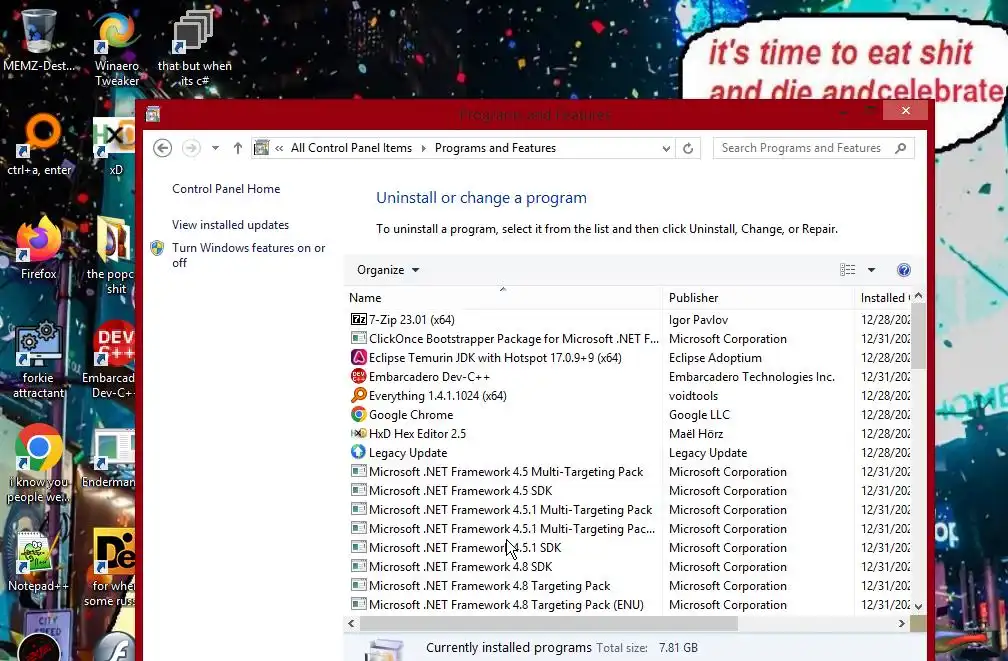Expand the breadcrumb chevron before All Control Panel Items
This screenshot has height=661, width=1008.
click(x=279, y=148)
